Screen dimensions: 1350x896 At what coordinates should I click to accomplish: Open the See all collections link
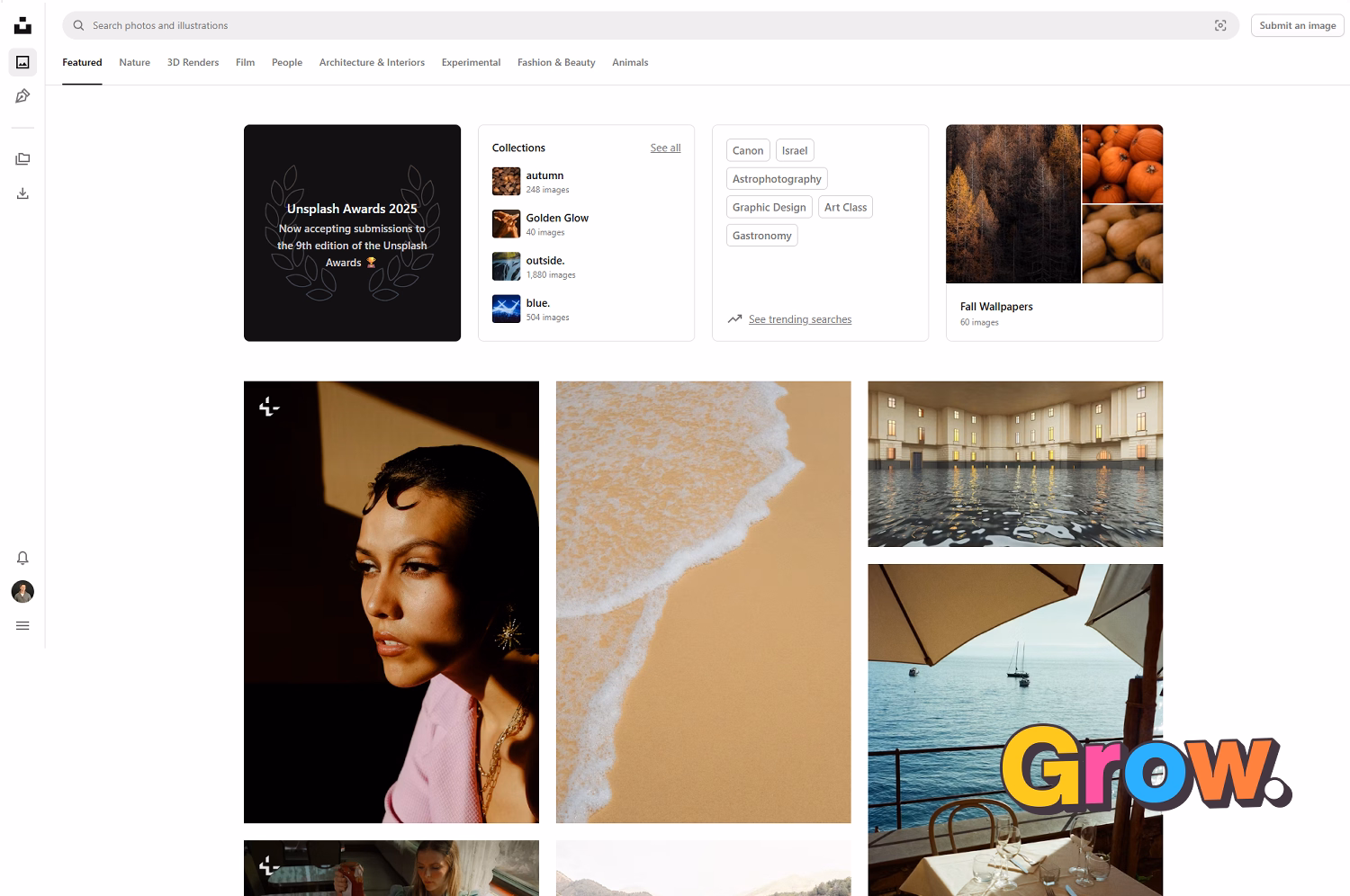click(665, 148)
